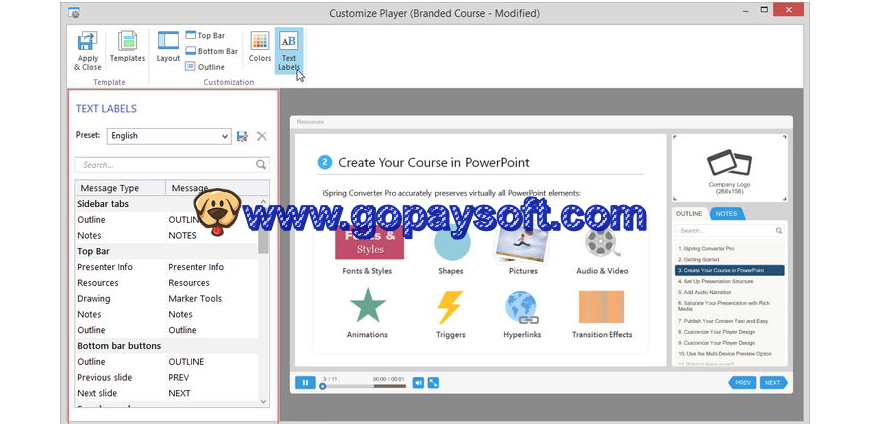Select the Text Labels tool
889x424 pixels.
pos(289,51)
